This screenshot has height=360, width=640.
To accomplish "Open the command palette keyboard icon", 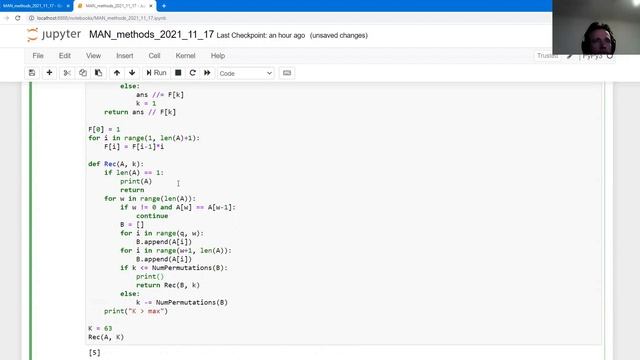I will coord(287,73).
